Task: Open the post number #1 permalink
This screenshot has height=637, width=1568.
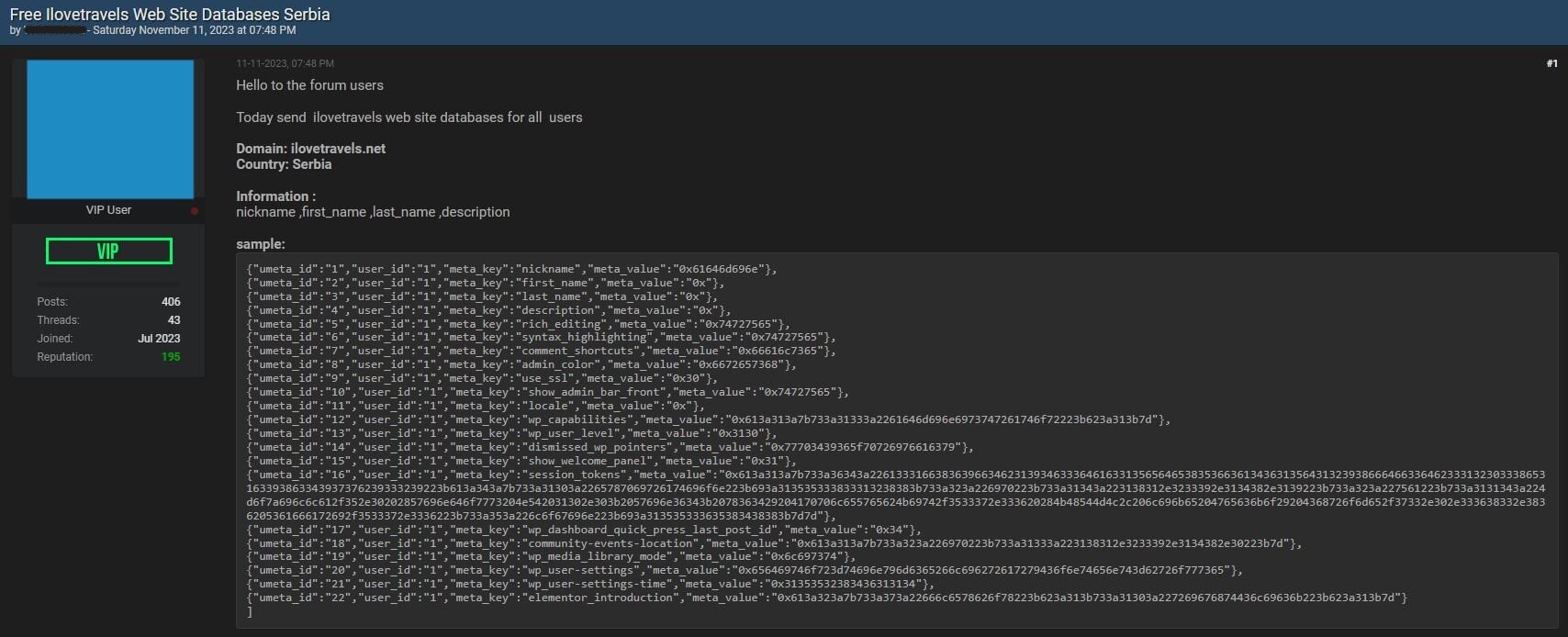Action: (1551, 63)
